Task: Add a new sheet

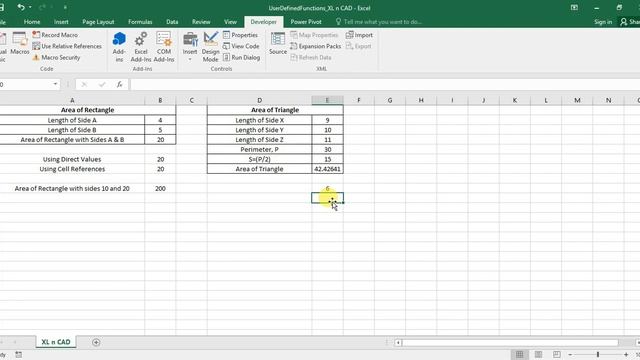Action: click(96, 342)
